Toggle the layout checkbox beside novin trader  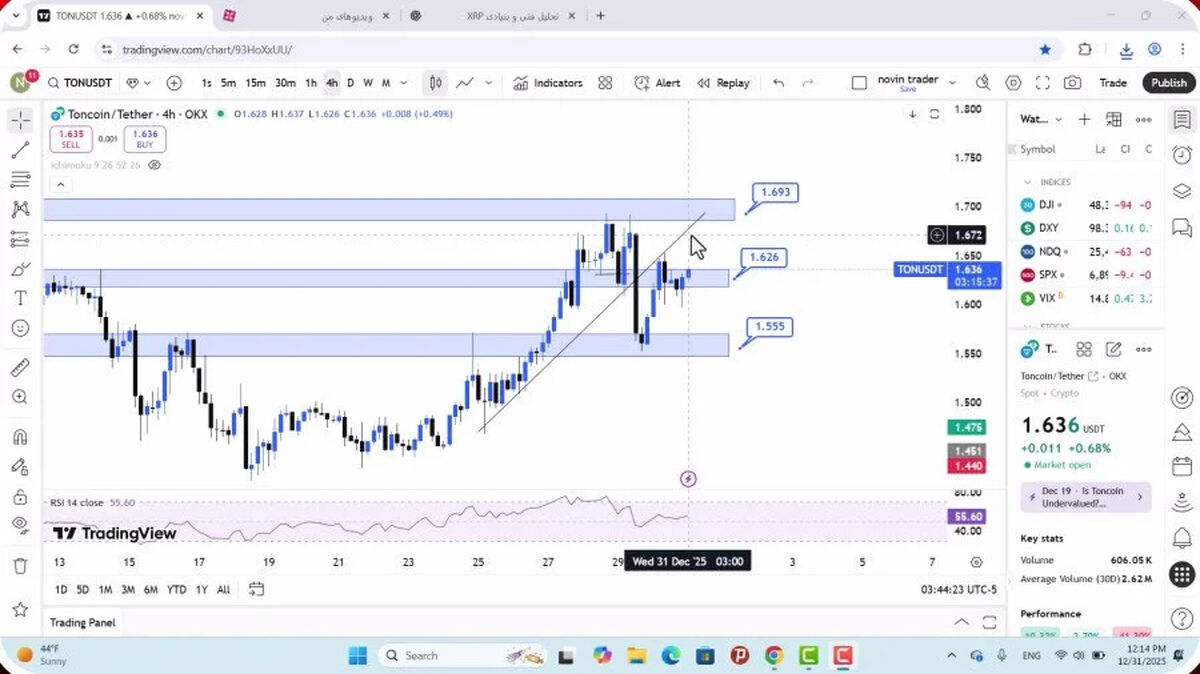point(859,83)
